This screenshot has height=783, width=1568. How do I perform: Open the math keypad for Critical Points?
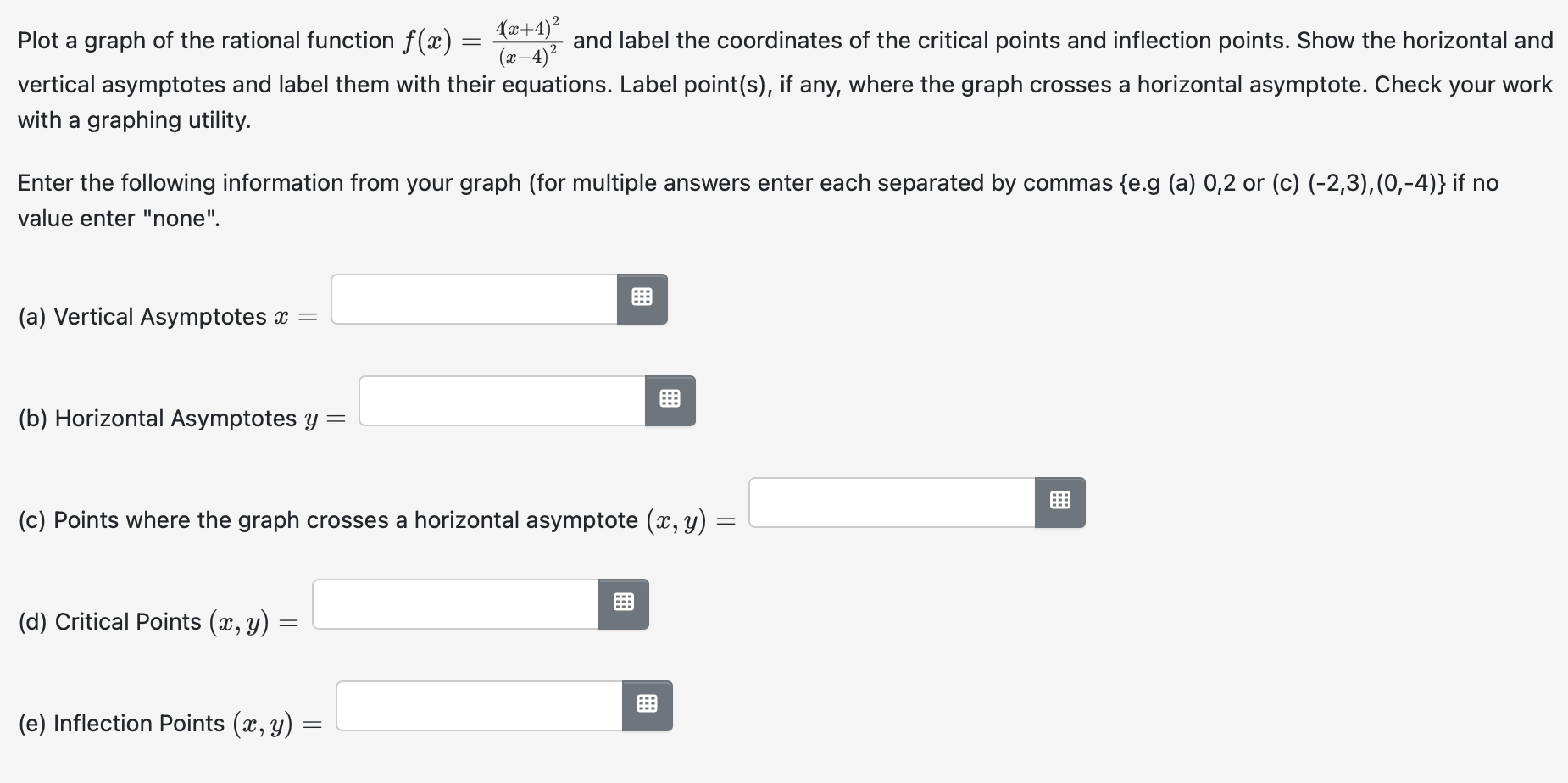[624, 603]
